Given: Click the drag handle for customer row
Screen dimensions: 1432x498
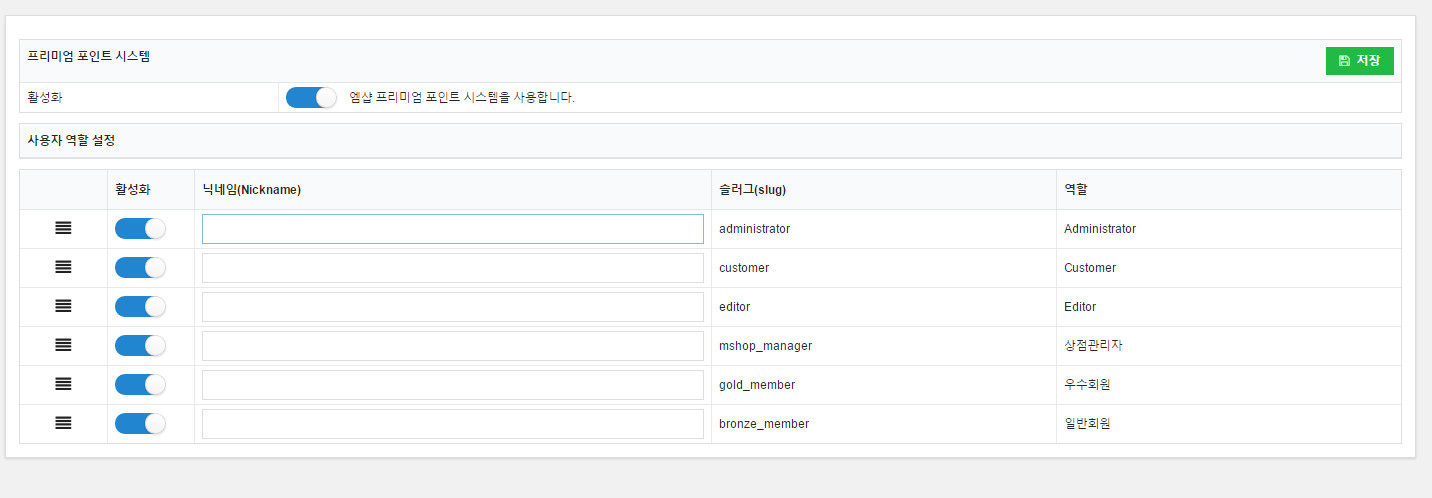Looking at the screenshot, I should pos(63,268).
